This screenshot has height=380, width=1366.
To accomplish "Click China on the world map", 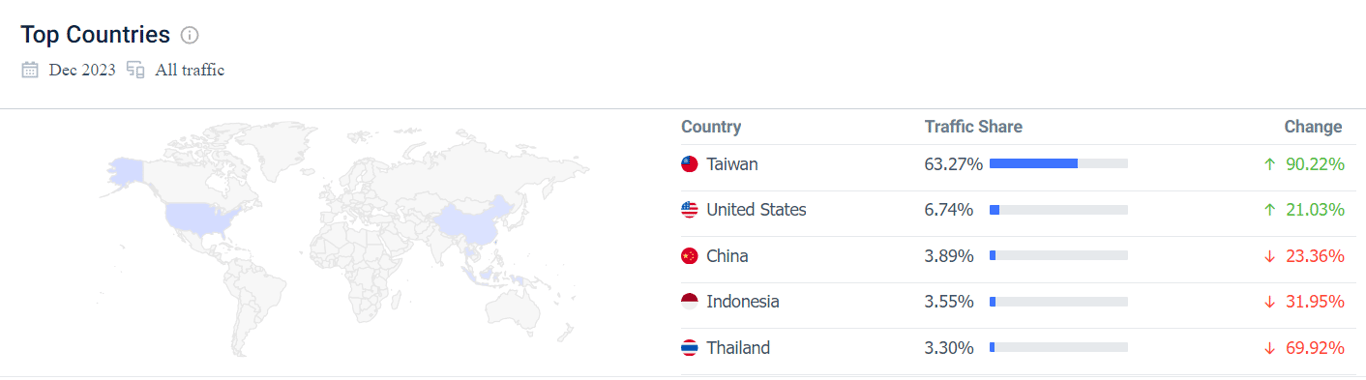I will tap(473, 220).
